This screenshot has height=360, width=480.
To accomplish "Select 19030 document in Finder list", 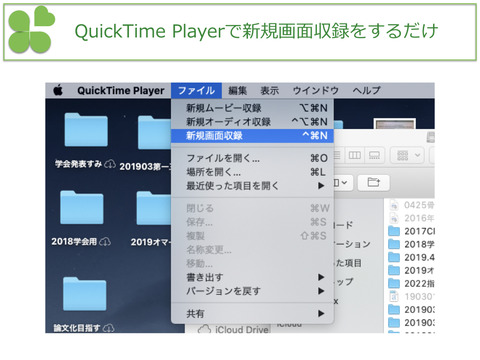I will [x=412, y=297].
